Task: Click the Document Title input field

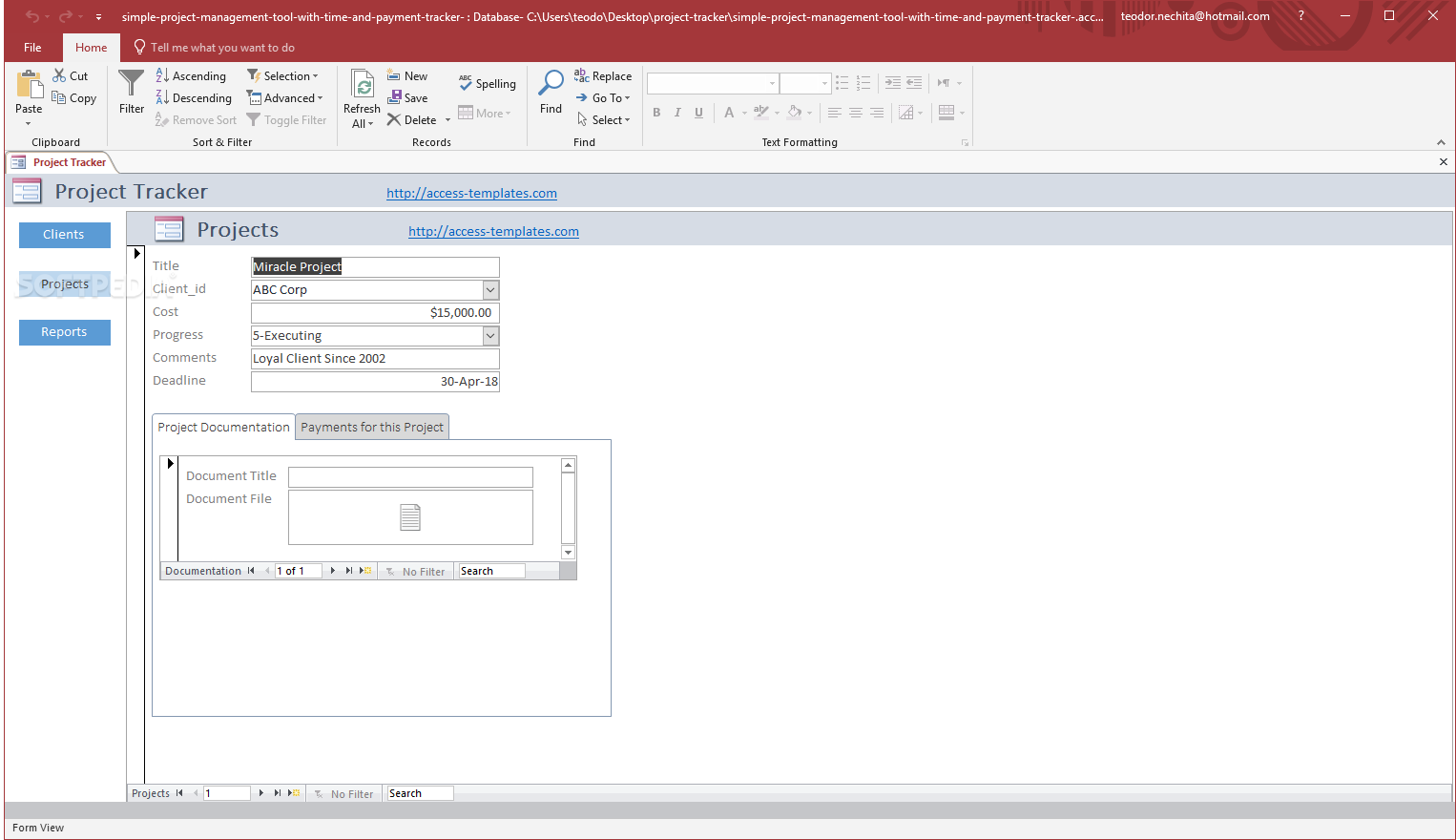Action: pos(410,476)
